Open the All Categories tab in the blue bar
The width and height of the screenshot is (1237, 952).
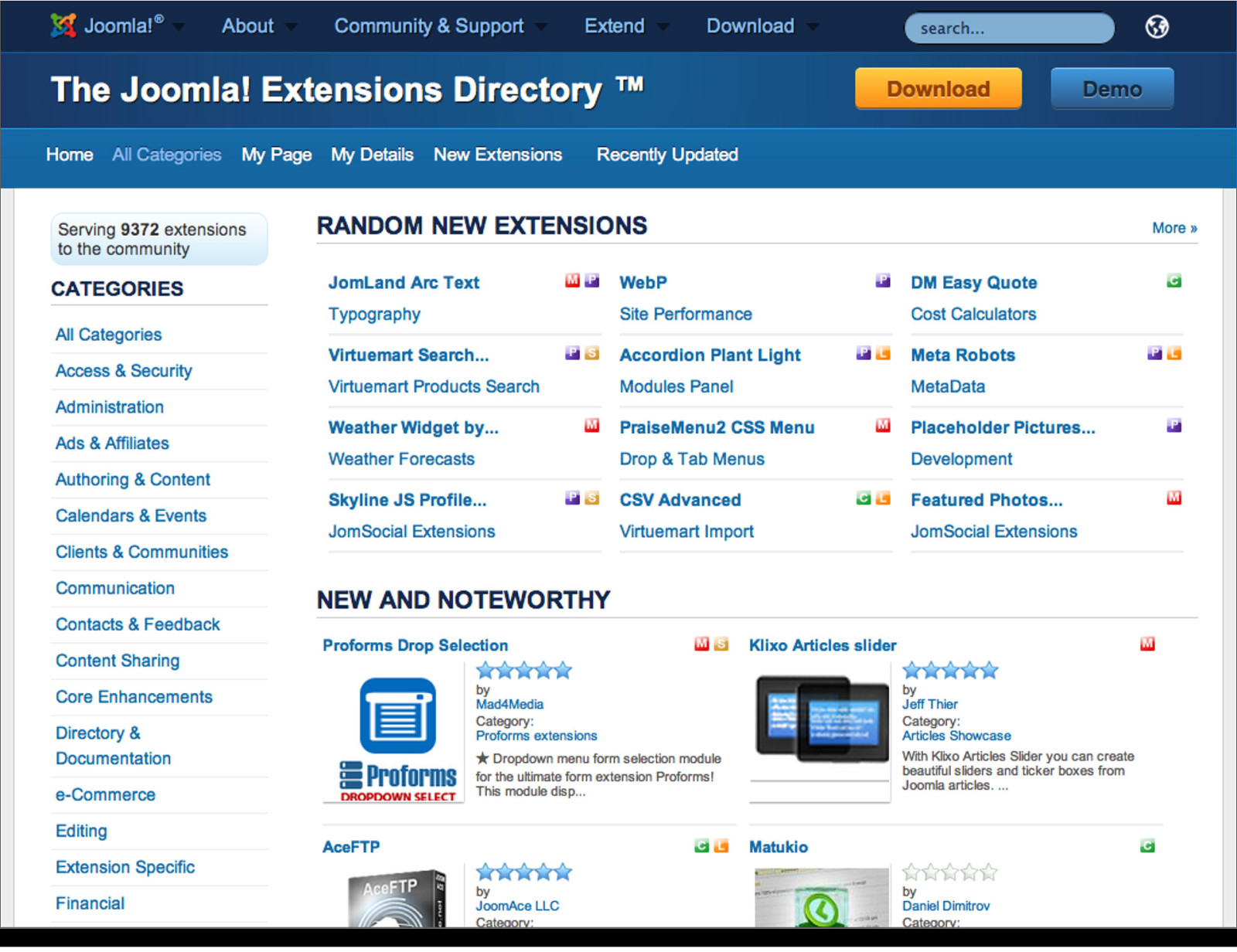167,155
